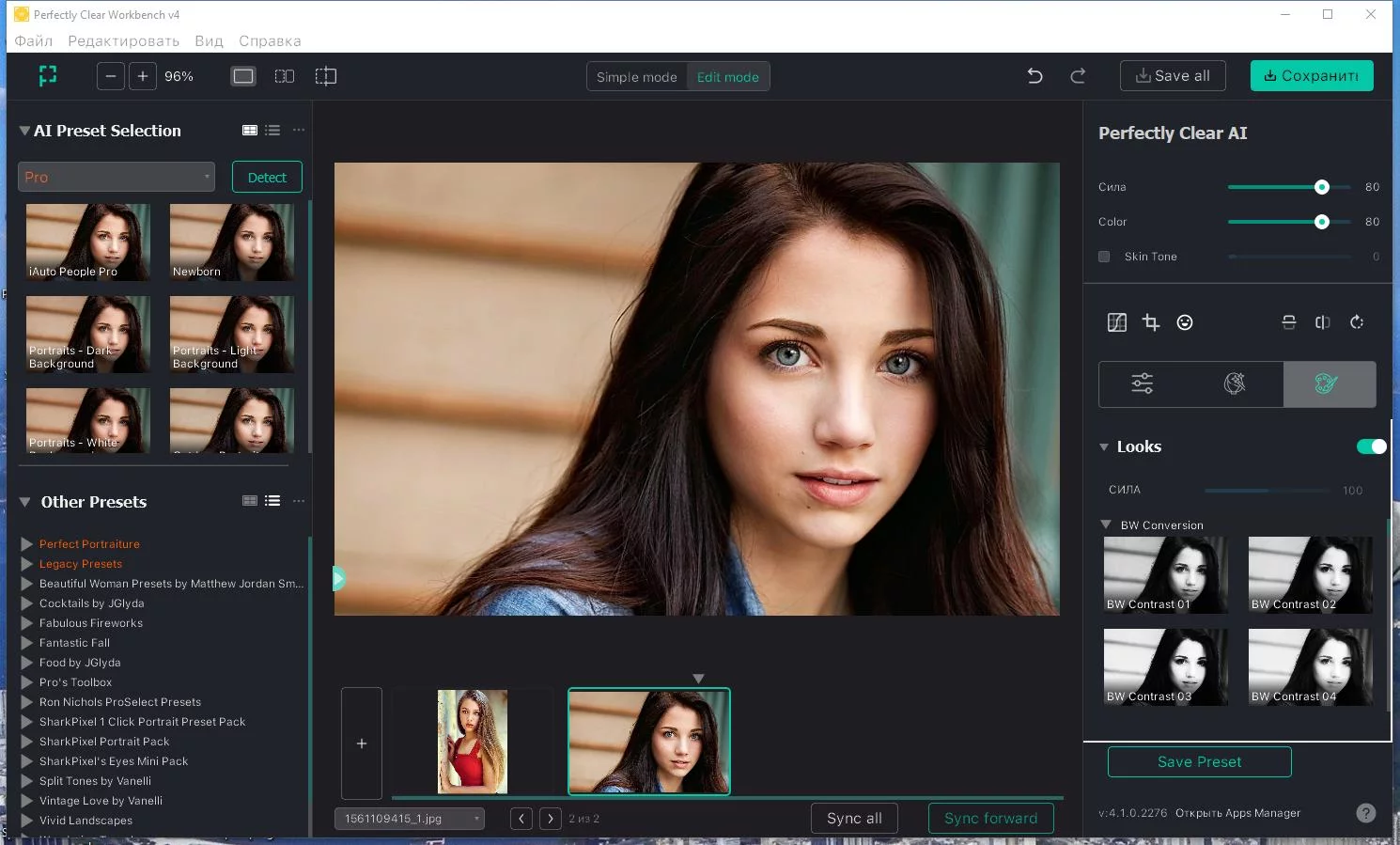
Task: Adjust the Color slider handle
Action: click(1322, 222)
